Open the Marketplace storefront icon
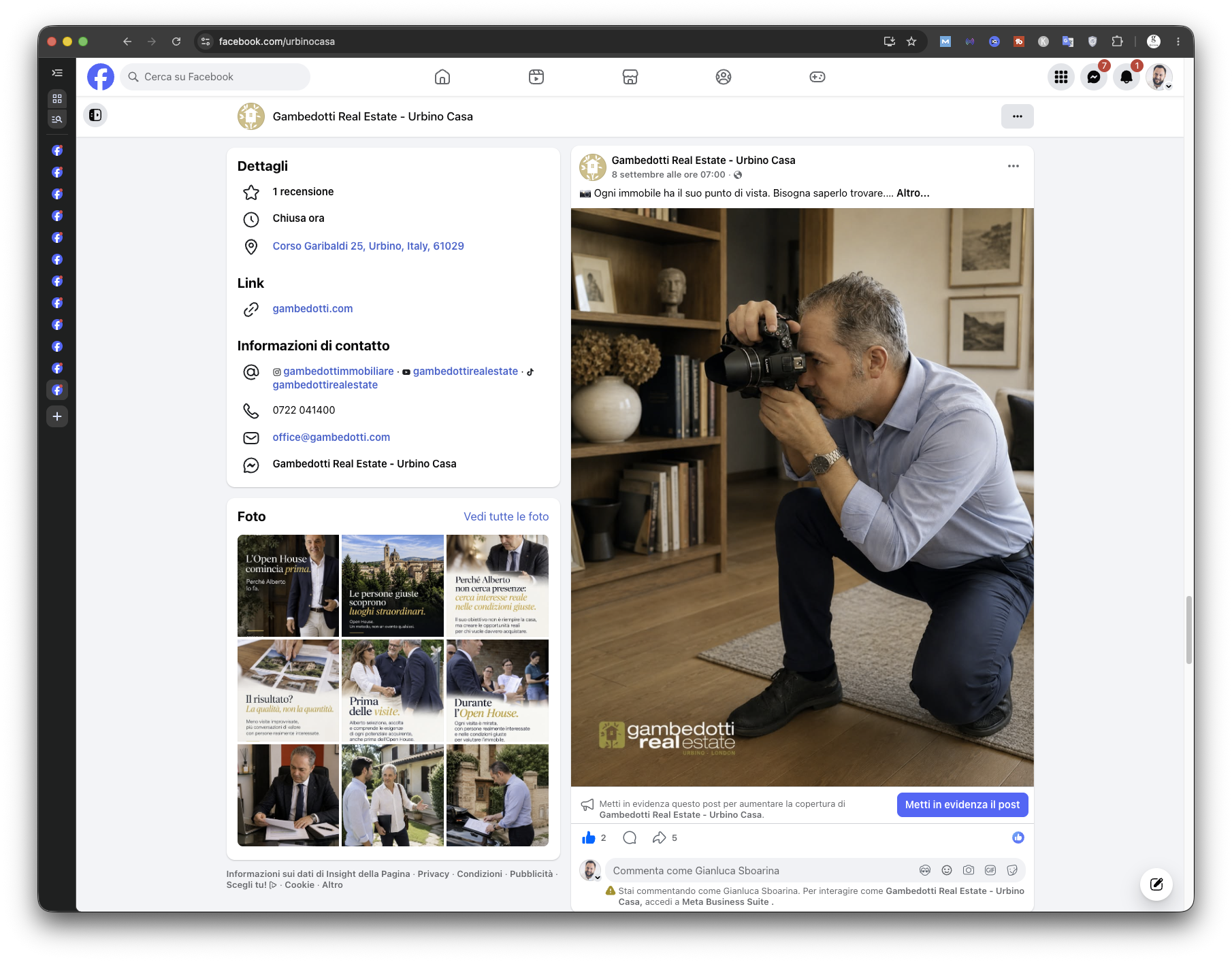Viewport: 1232px width, 962px height. point(630,77)
